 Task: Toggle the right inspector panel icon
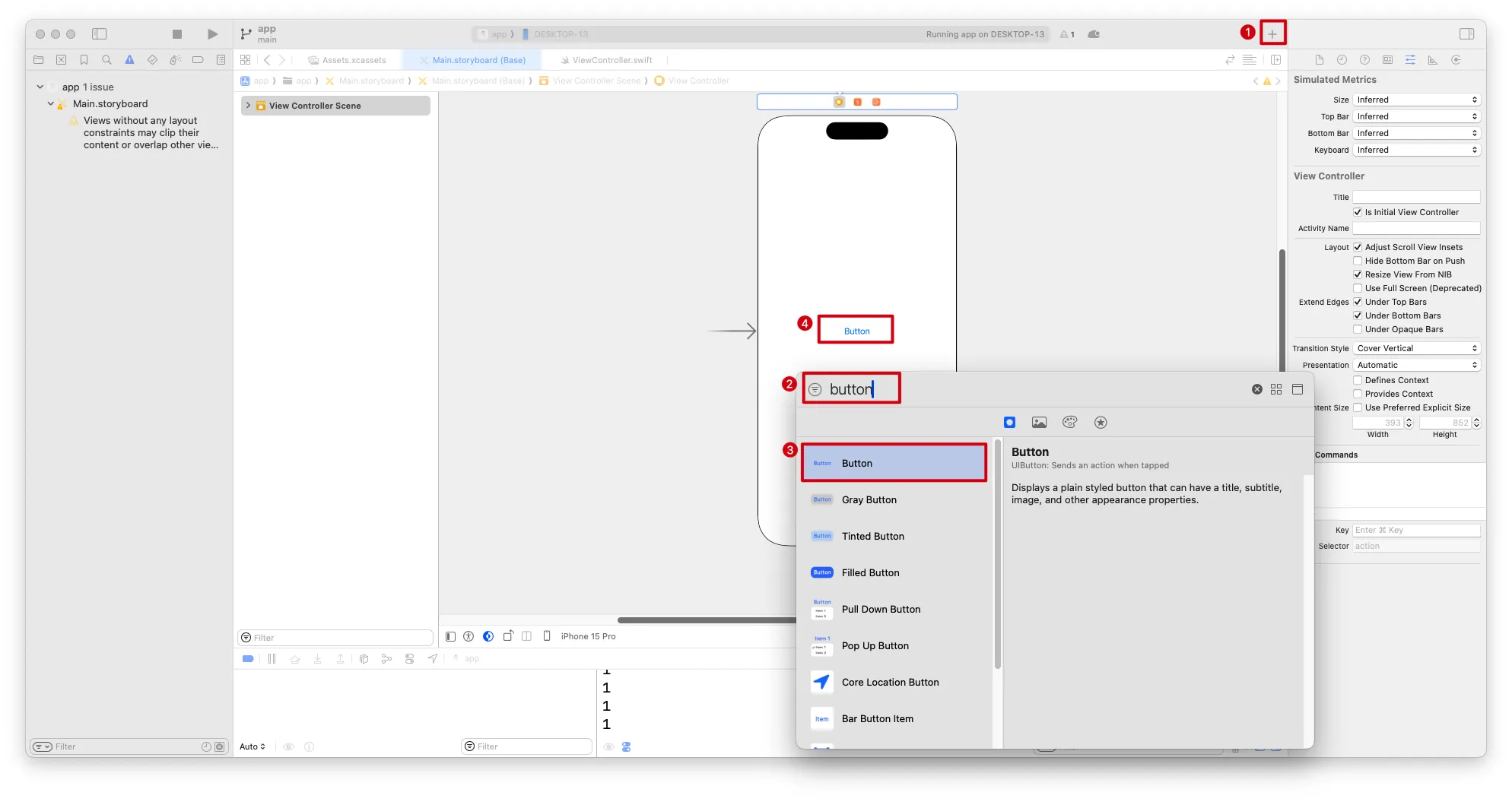[x=1466, y=34]
